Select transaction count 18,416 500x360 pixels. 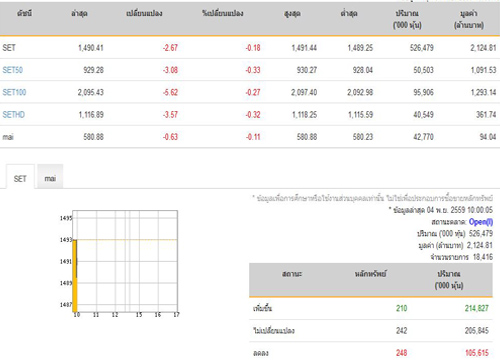click(482, 257)
